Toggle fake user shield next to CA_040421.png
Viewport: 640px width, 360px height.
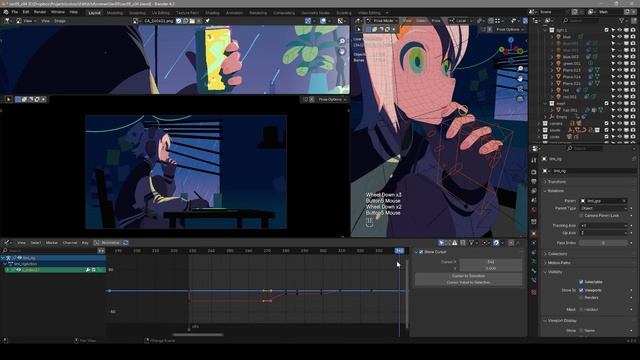point(179,20)
